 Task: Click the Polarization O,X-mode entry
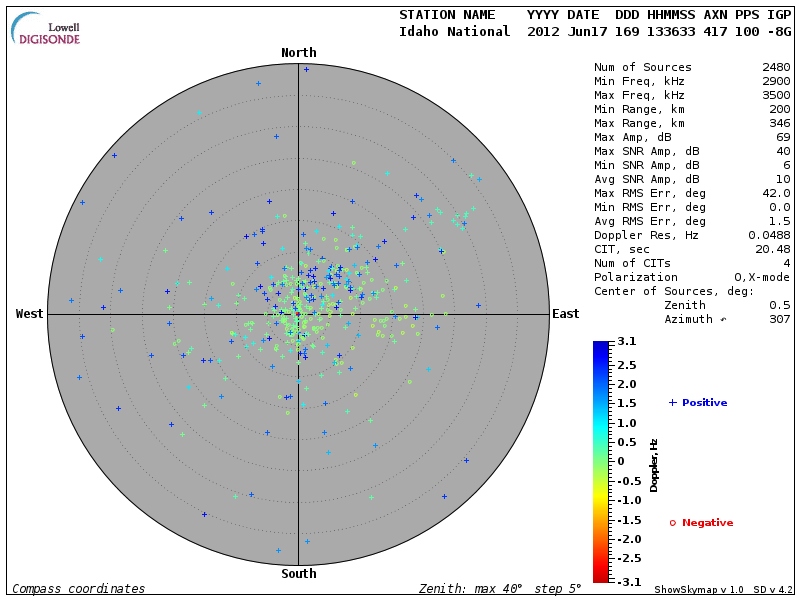(692, 277)
